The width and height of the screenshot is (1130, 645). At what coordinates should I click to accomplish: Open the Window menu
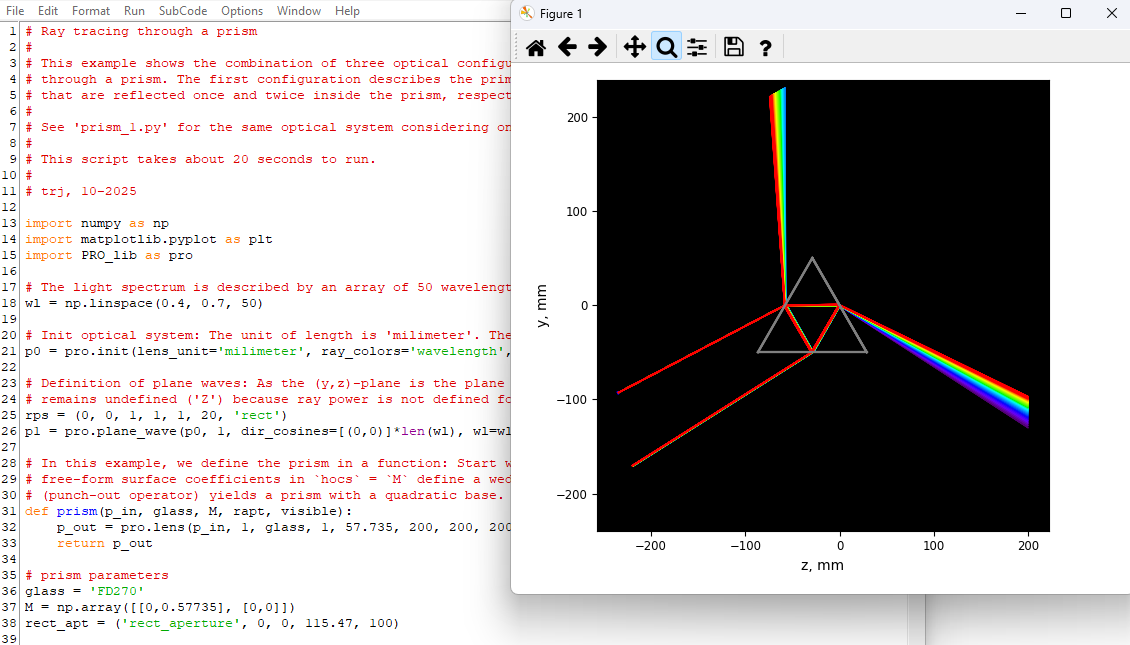tap(299, 11)
